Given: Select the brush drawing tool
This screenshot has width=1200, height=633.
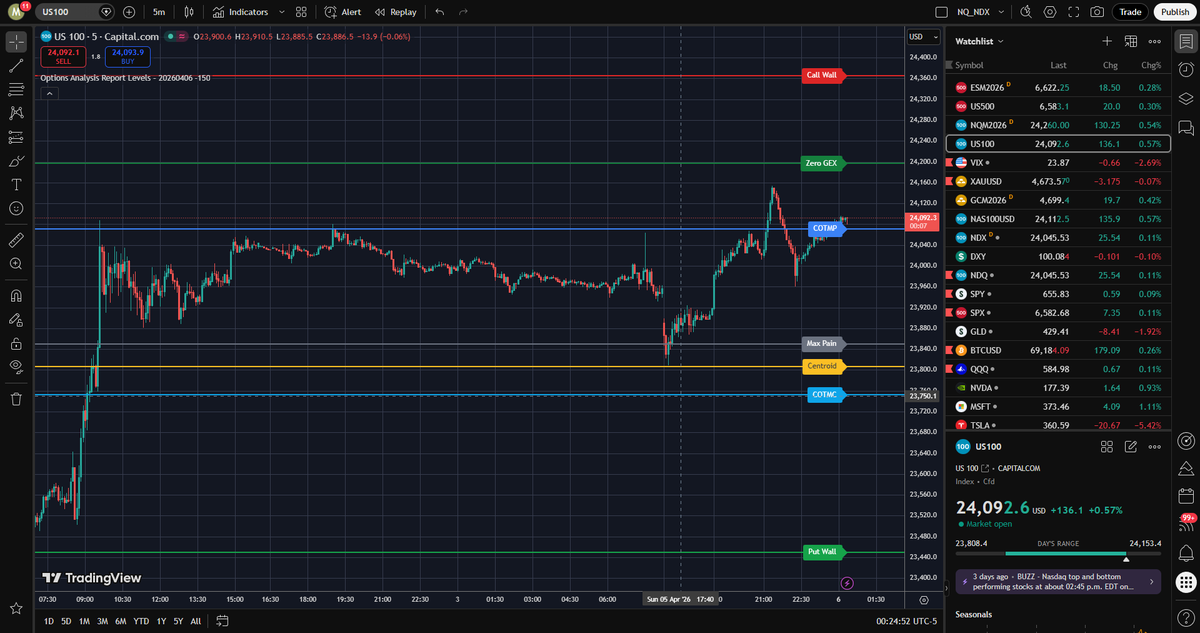Looking at the screenshot, I should pos(16,161).
